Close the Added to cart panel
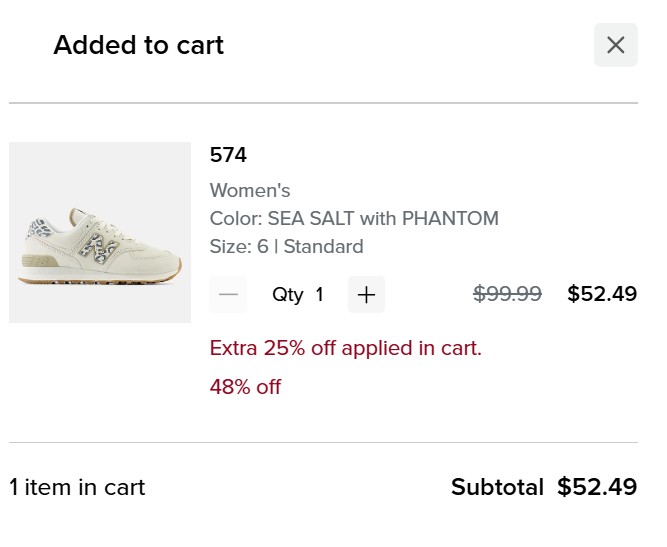This screenshot has width=667, height=547. tap(615, 45)
